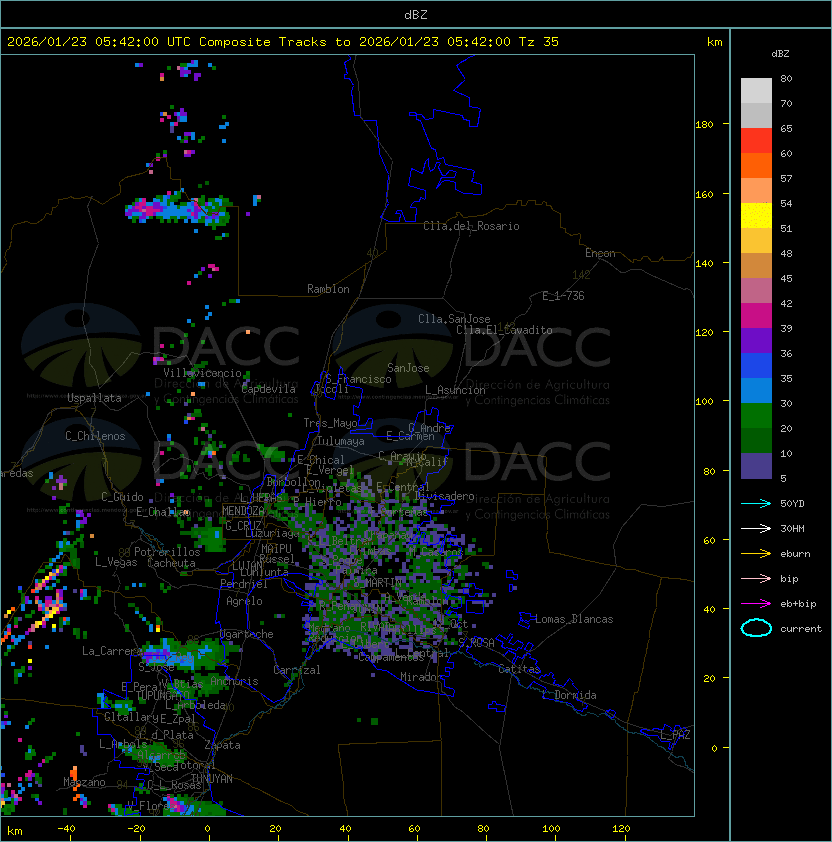The image size is (832, 842).
Task: Click the Capdevila place label
Action: (268, 389)
